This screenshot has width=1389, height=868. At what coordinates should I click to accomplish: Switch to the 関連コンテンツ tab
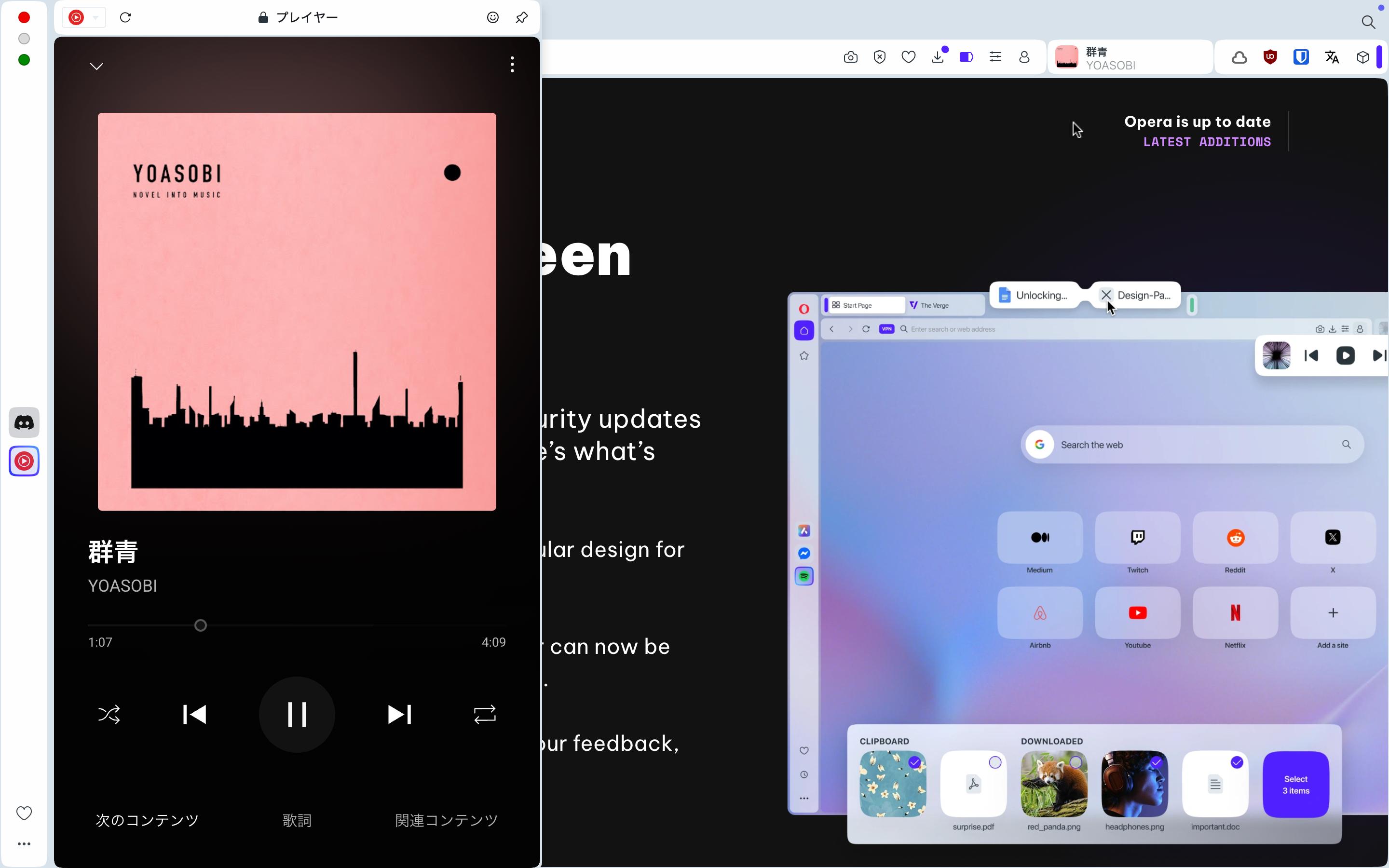(x=447, y=820)
